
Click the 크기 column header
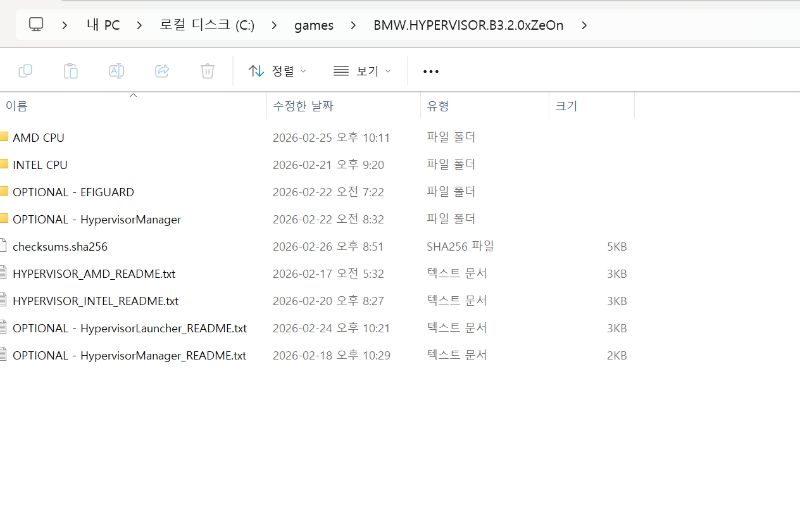pyautogui.click(x=566, y=105)
